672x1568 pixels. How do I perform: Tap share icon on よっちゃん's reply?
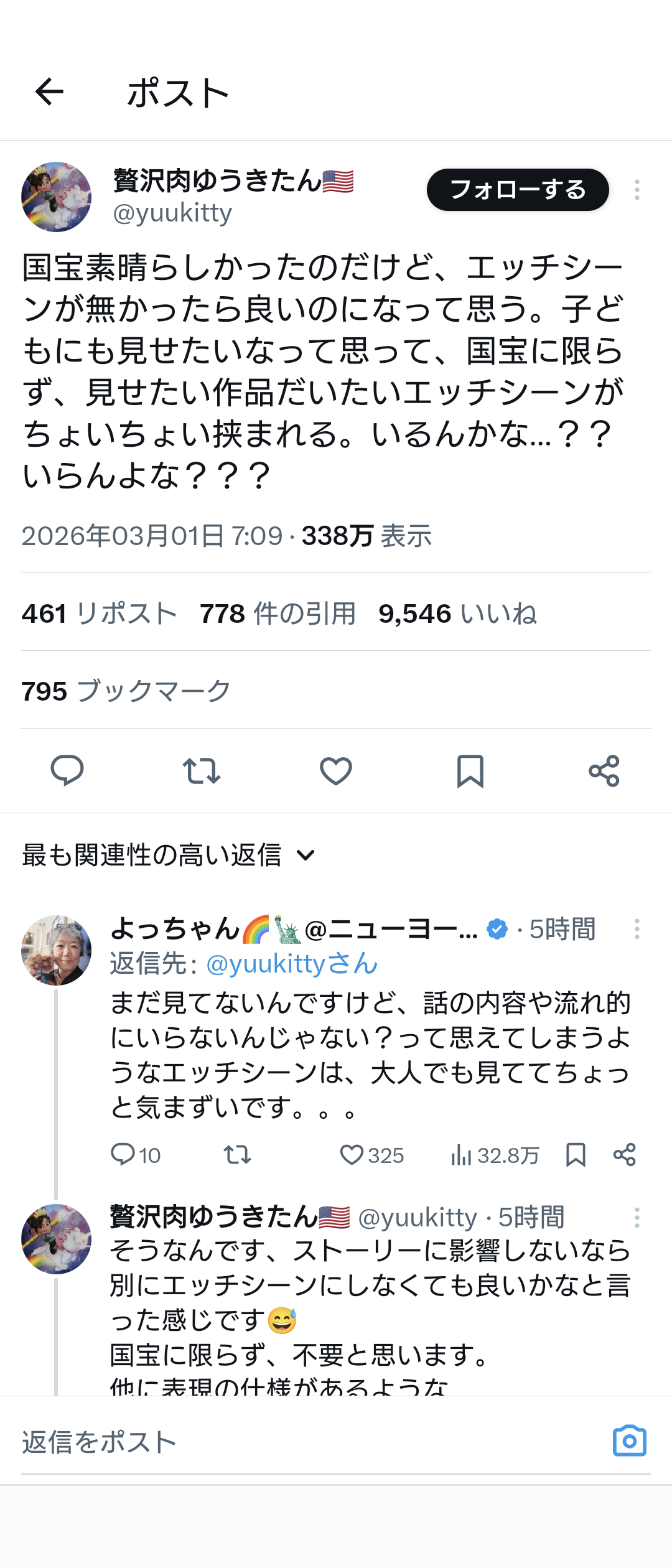(624, 1155)
